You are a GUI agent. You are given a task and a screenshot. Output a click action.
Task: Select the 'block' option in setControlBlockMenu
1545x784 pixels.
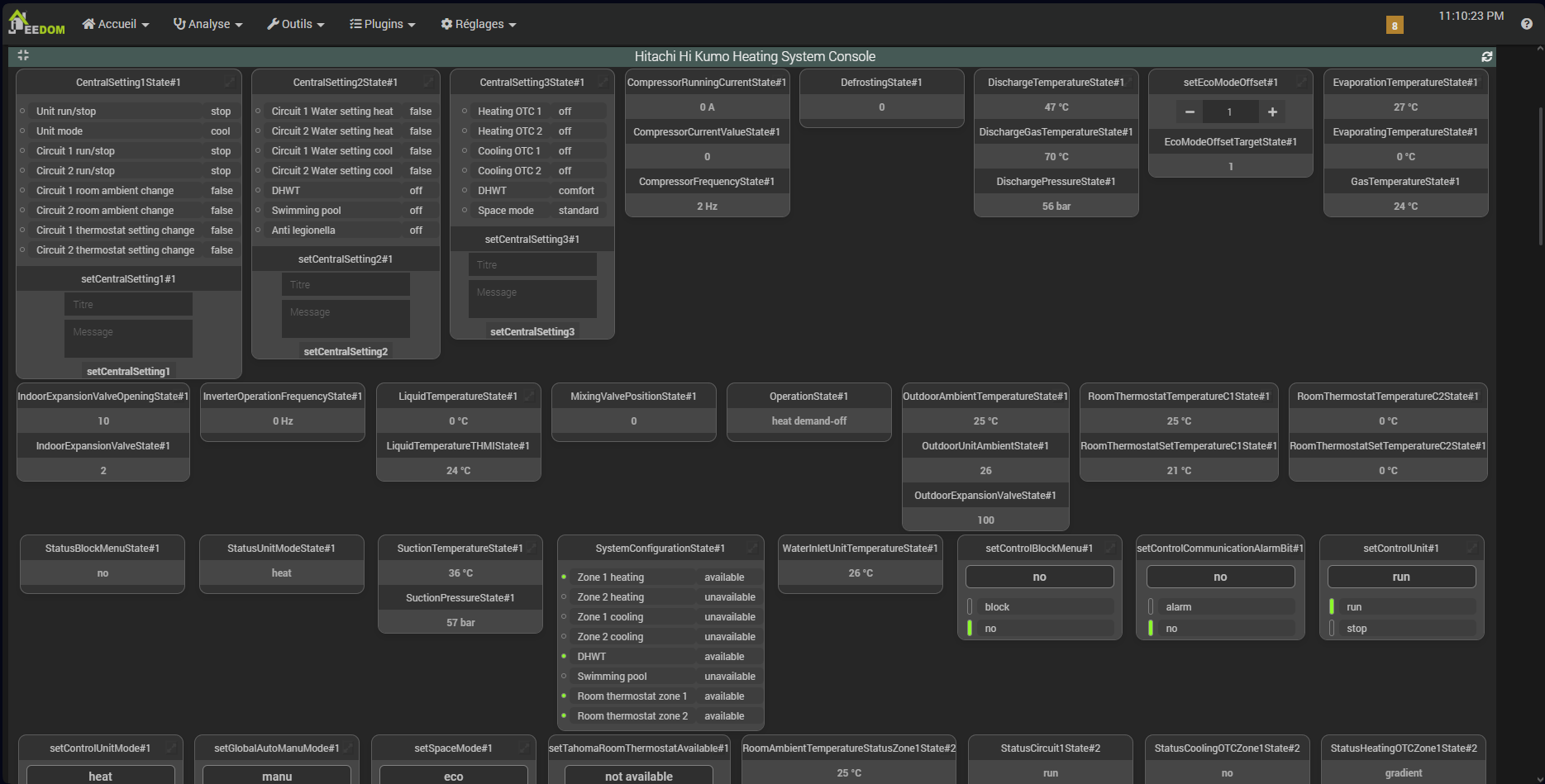click(1040, 606)
